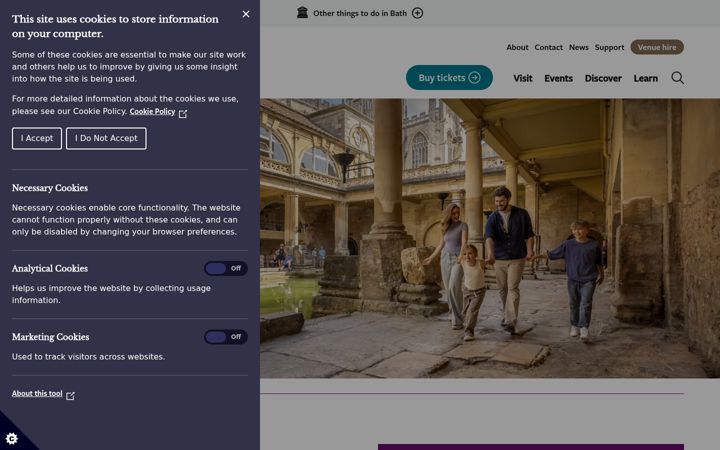Expand the plus icon next to Other things to do in Bath

(417, 13)
